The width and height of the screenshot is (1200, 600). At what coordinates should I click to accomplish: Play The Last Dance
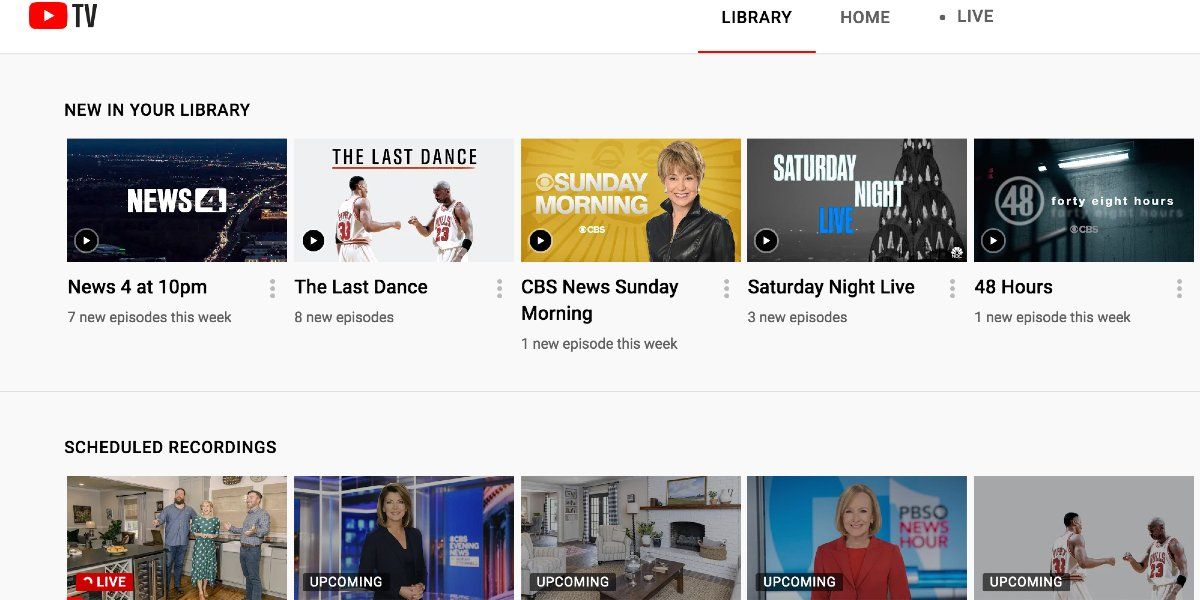click(x=313, y=240)
